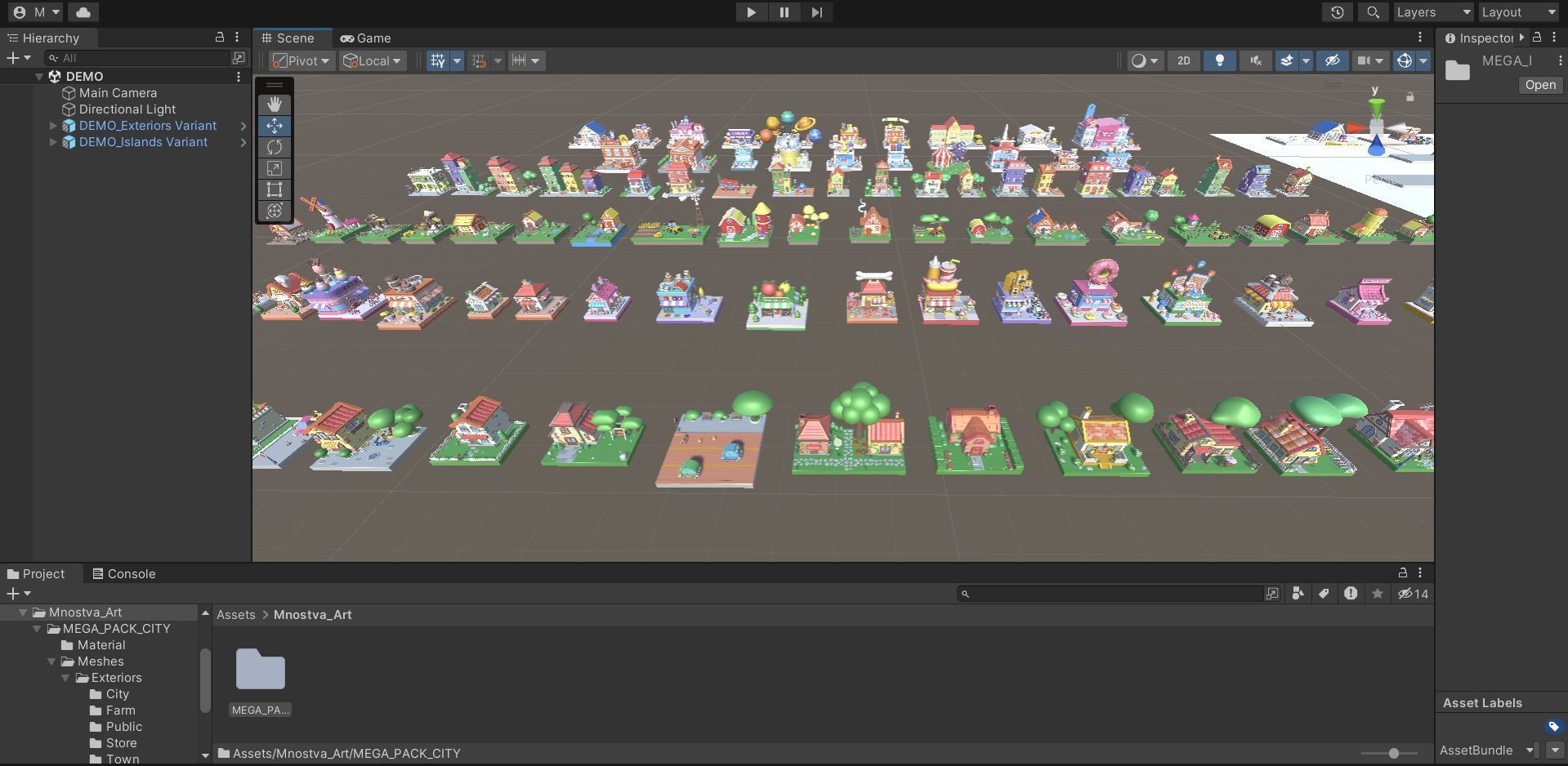
Task: Collapse the MEGA_PACK_CITY folder tree
Action: click(x=37, y=629)
